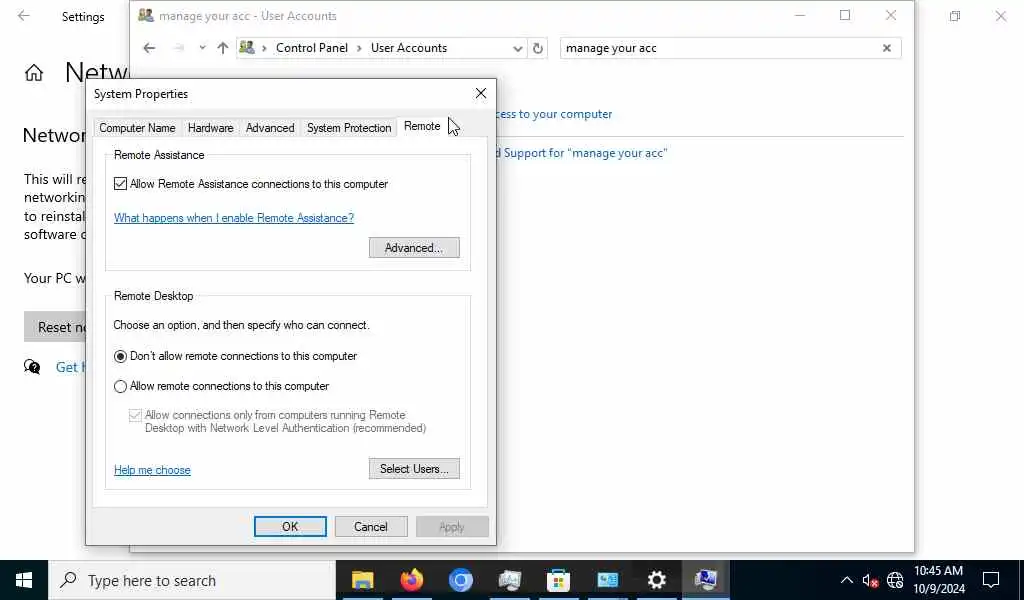The image size is (1024, 600).
Task: Click the Reset now button in Settings
Action: (x=55, y=327)
